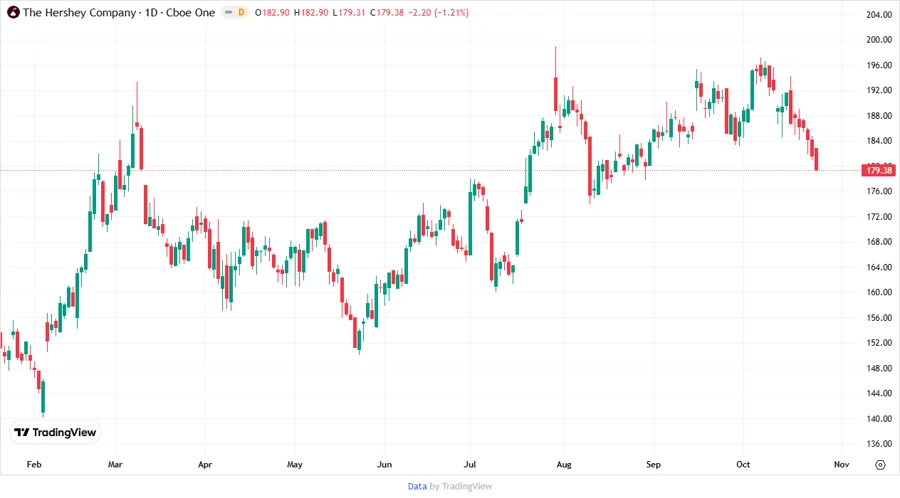Viewport: 900px width, 498px height.
Task: Click the 204.00 price axis label
Action: point(879,14)
